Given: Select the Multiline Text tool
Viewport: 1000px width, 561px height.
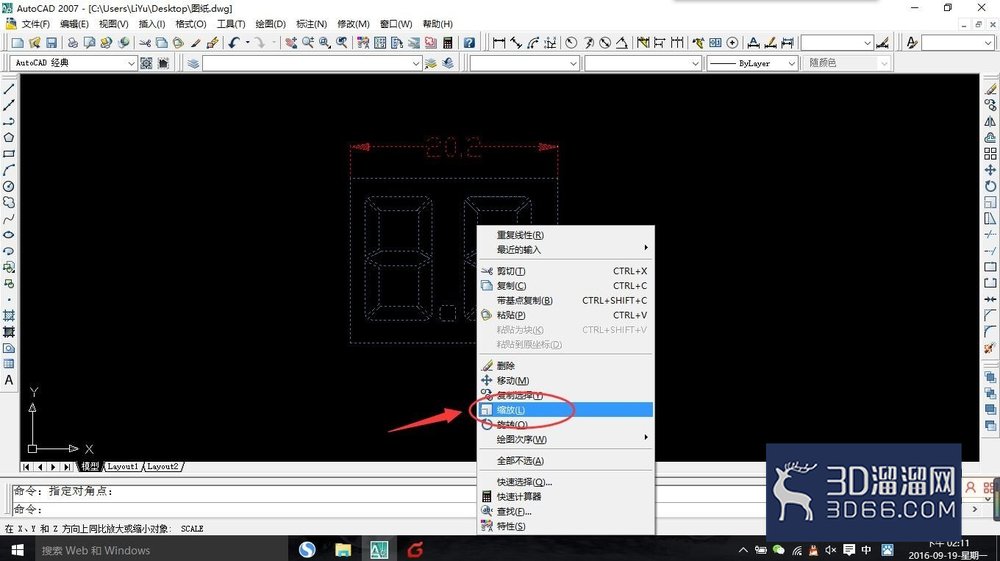Looking at the screenshot, I should (x=9, y=381).
